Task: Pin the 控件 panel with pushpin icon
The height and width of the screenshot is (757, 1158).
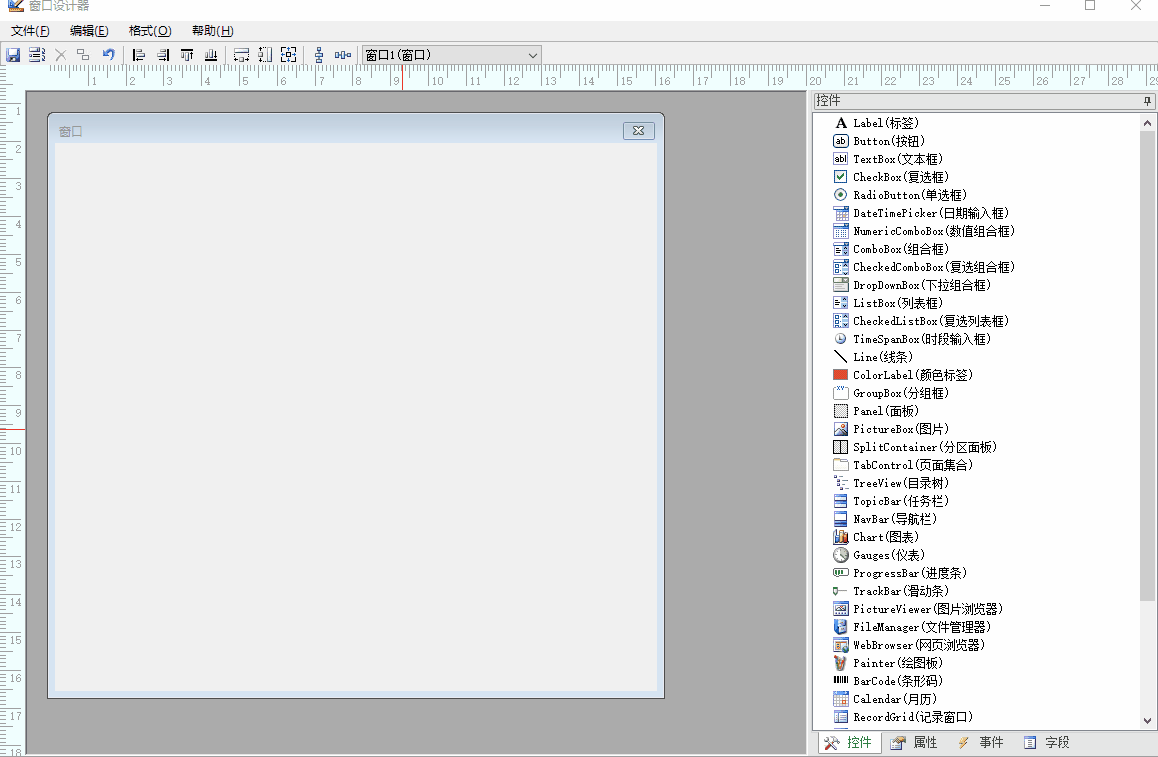Action: (1147, 101)
